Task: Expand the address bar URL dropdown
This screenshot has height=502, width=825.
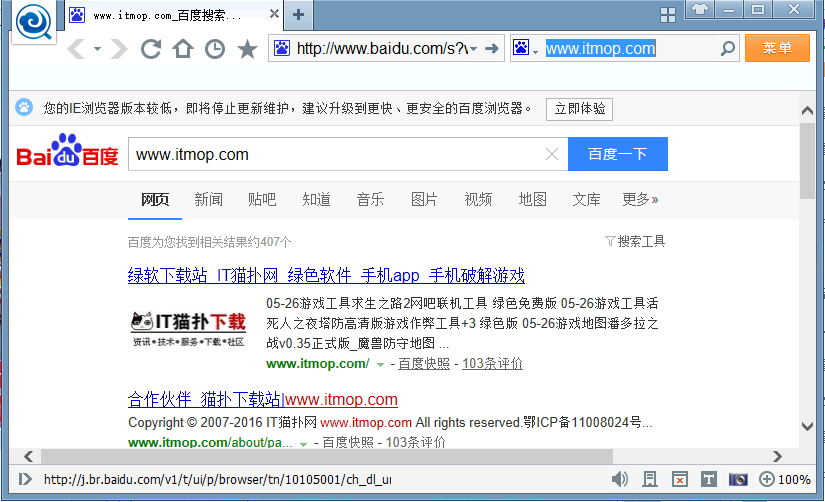Action: [x=474, y=49]
